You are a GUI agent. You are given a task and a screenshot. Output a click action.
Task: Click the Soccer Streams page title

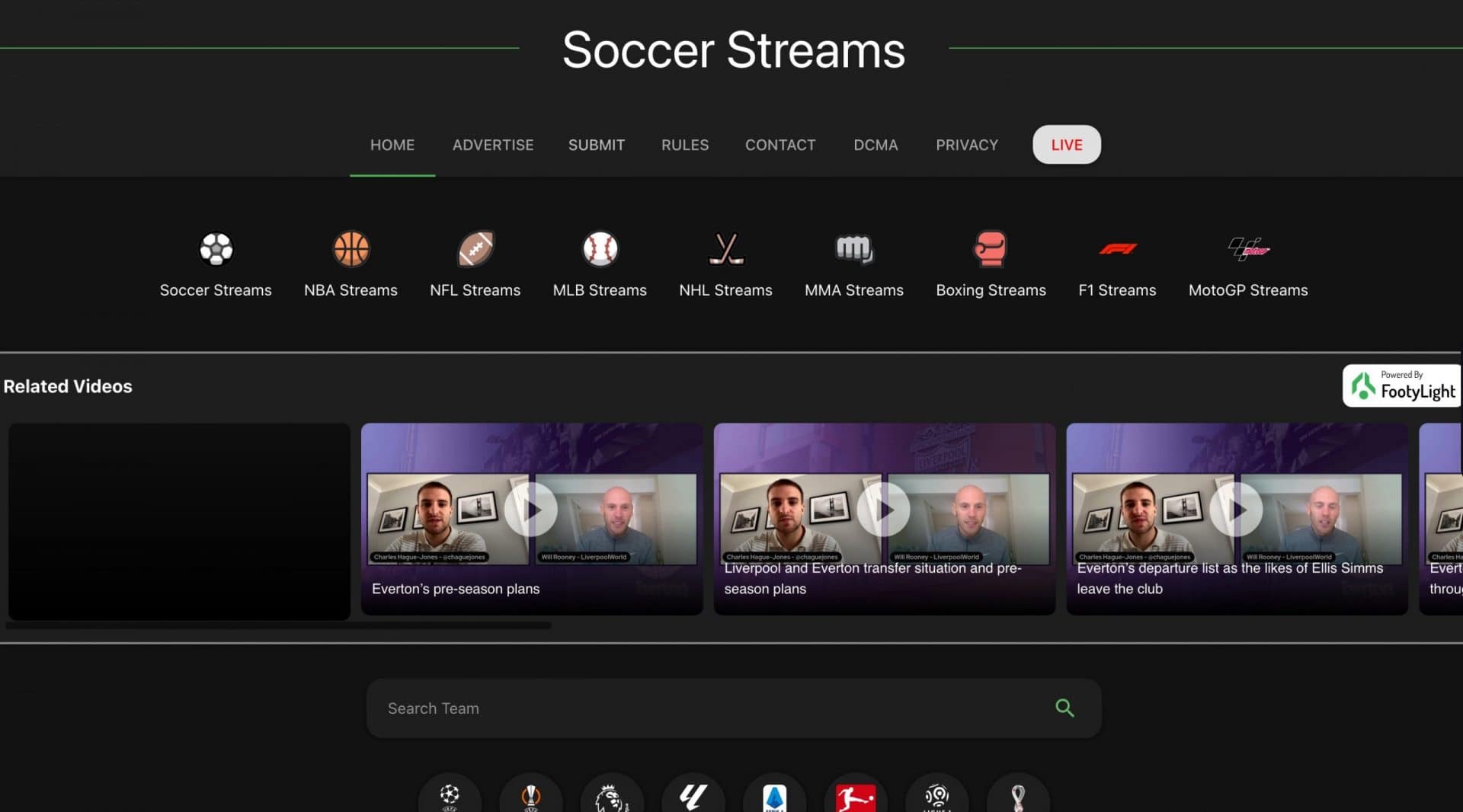click(734, 50)
